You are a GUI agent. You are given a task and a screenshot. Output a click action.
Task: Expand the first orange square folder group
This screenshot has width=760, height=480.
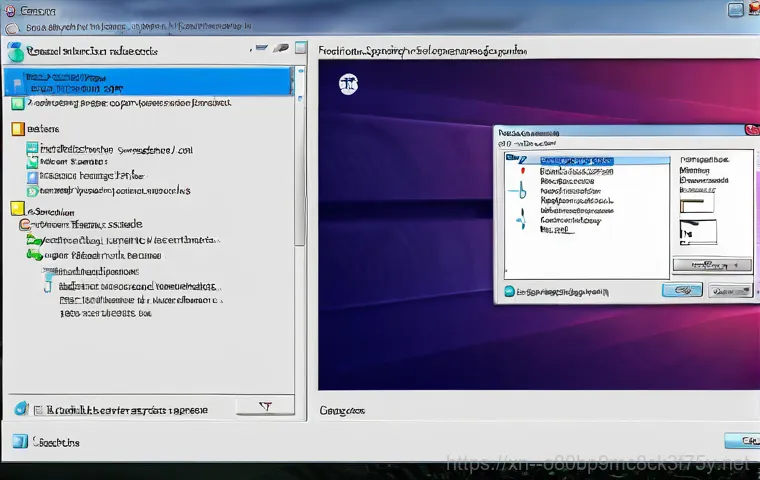coord(18,128)
